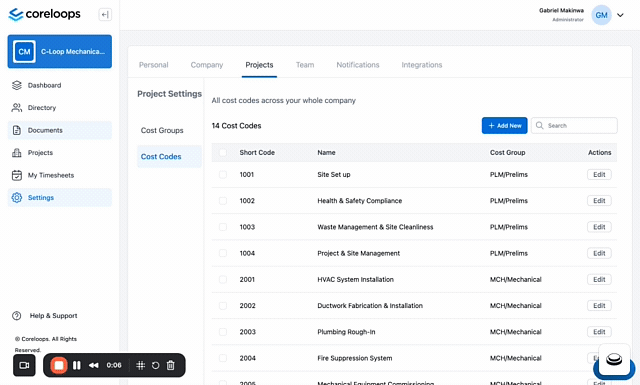640x385 pixels.
Task: Collapse the sidebar with the arrow icon
Action: tap(105, 15)
